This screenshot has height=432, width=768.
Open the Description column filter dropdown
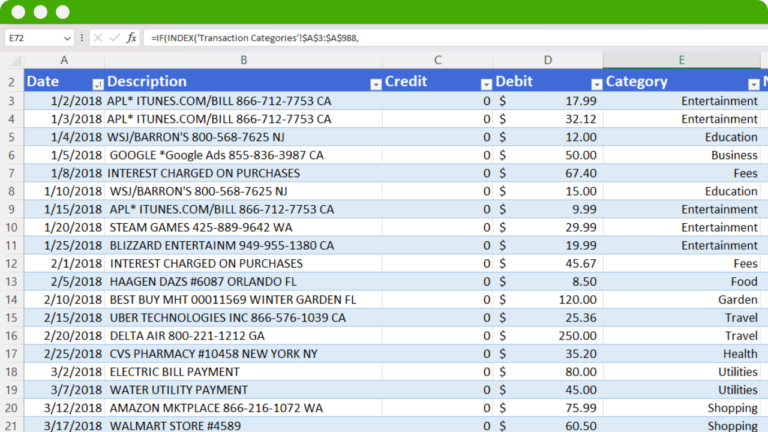pyautogui.click(x=375, y=83)
